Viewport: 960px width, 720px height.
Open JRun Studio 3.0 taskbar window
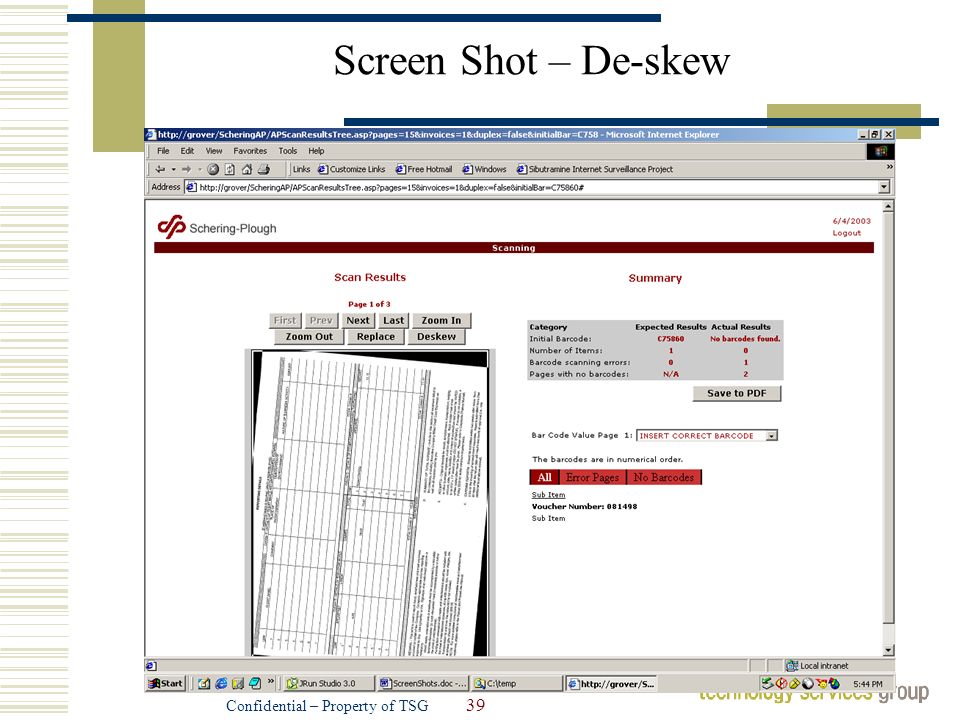329,684
